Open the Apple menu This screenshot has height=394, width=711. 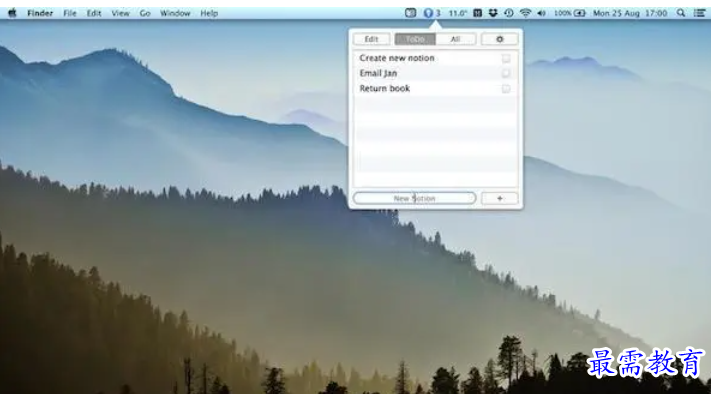(x=12, y=13)
